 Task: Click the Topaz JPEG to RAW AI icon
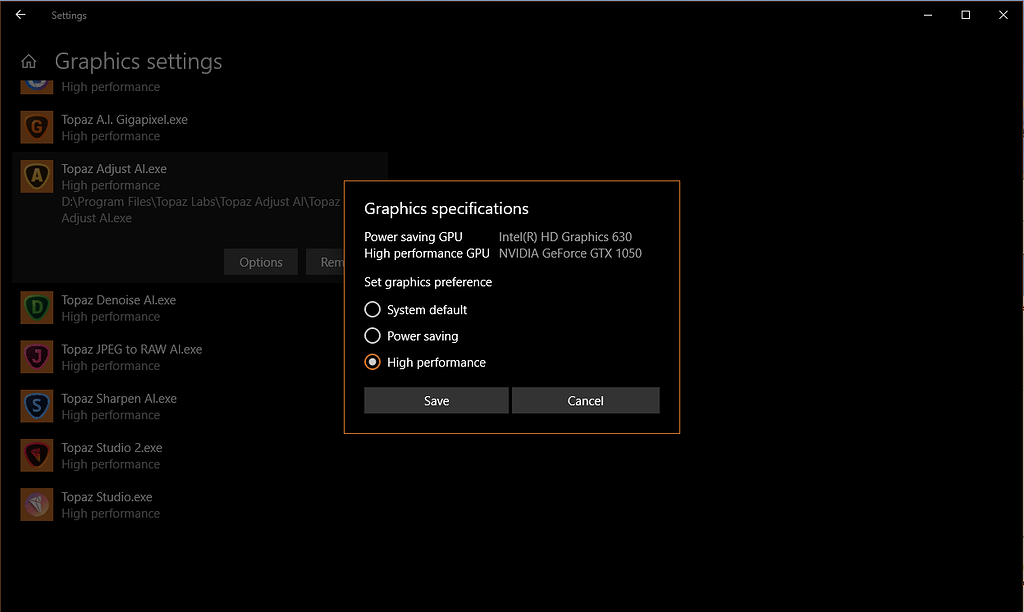click(36, 356)
